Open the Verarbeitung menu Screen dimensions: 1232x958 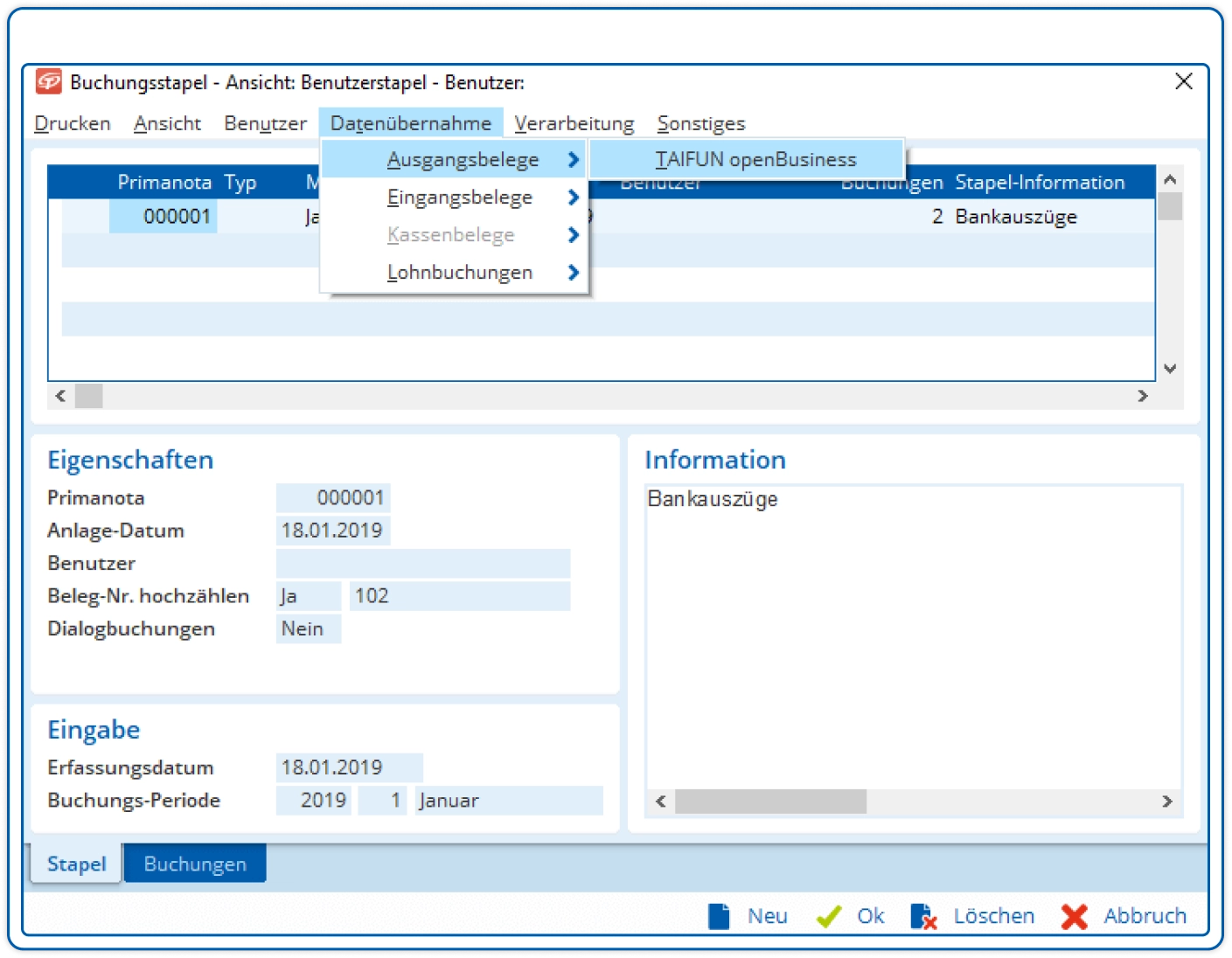click(574, 123)
